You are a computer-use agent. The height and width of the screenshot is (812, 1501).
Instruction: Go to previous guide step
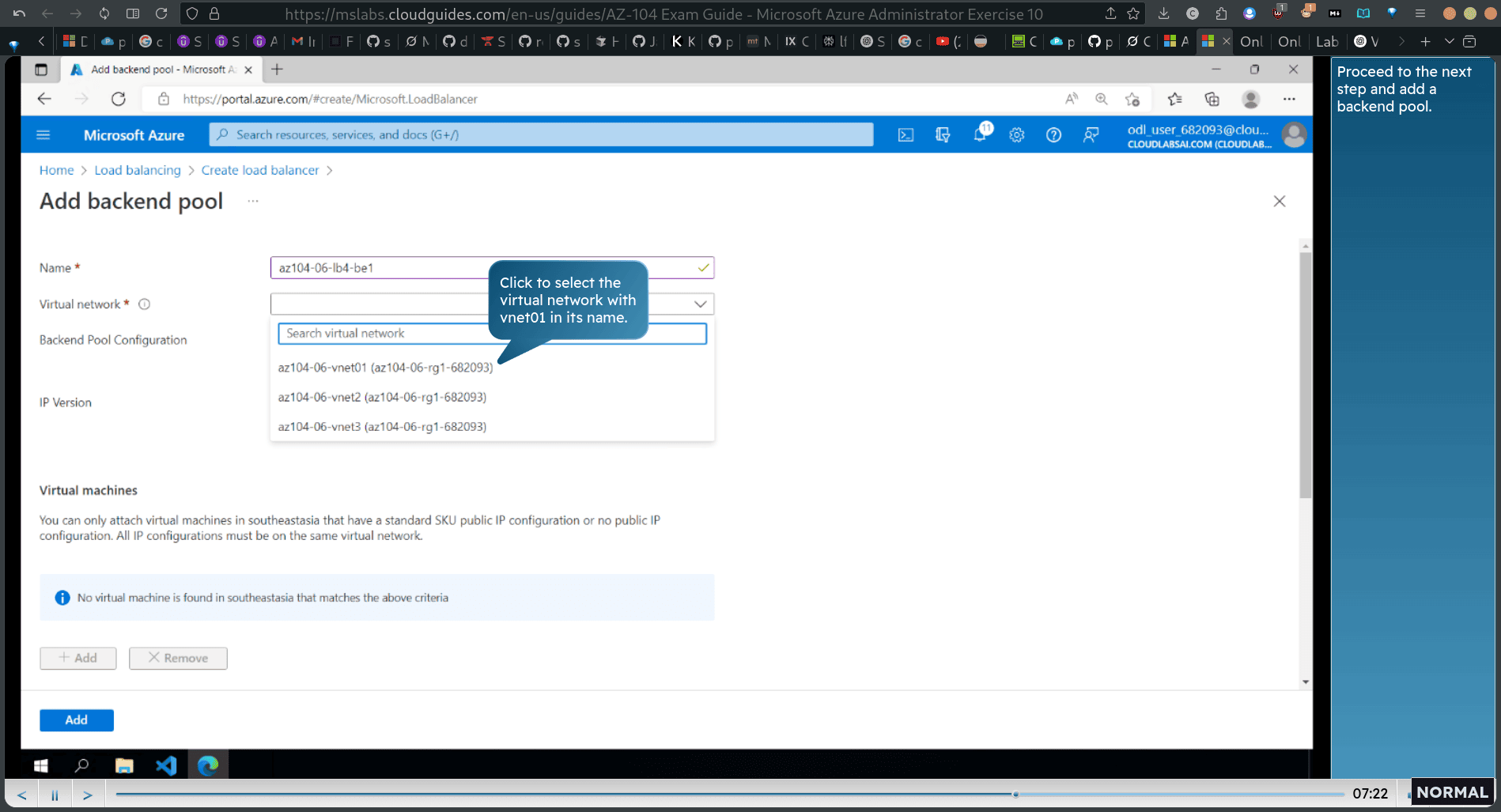22,795
